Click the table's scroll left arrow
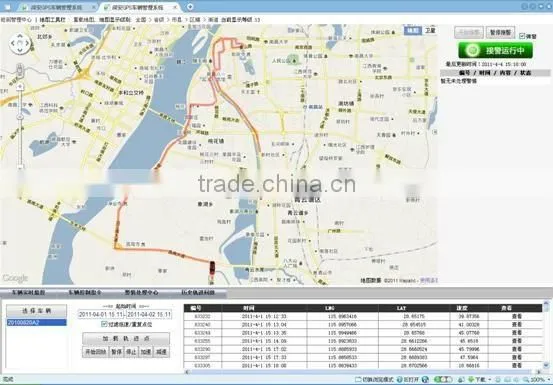The height and width of the screenshot is (385, 553). click(187, 372)
